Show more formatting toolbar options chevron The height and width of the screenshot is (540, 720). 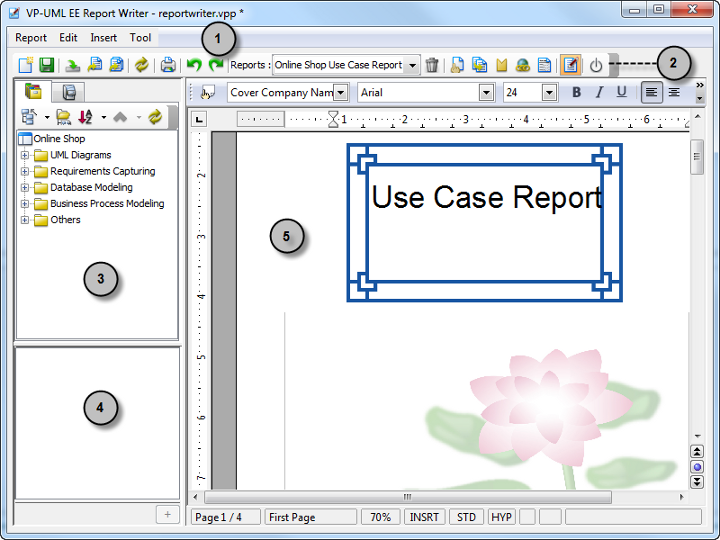(x=700, y=85)
